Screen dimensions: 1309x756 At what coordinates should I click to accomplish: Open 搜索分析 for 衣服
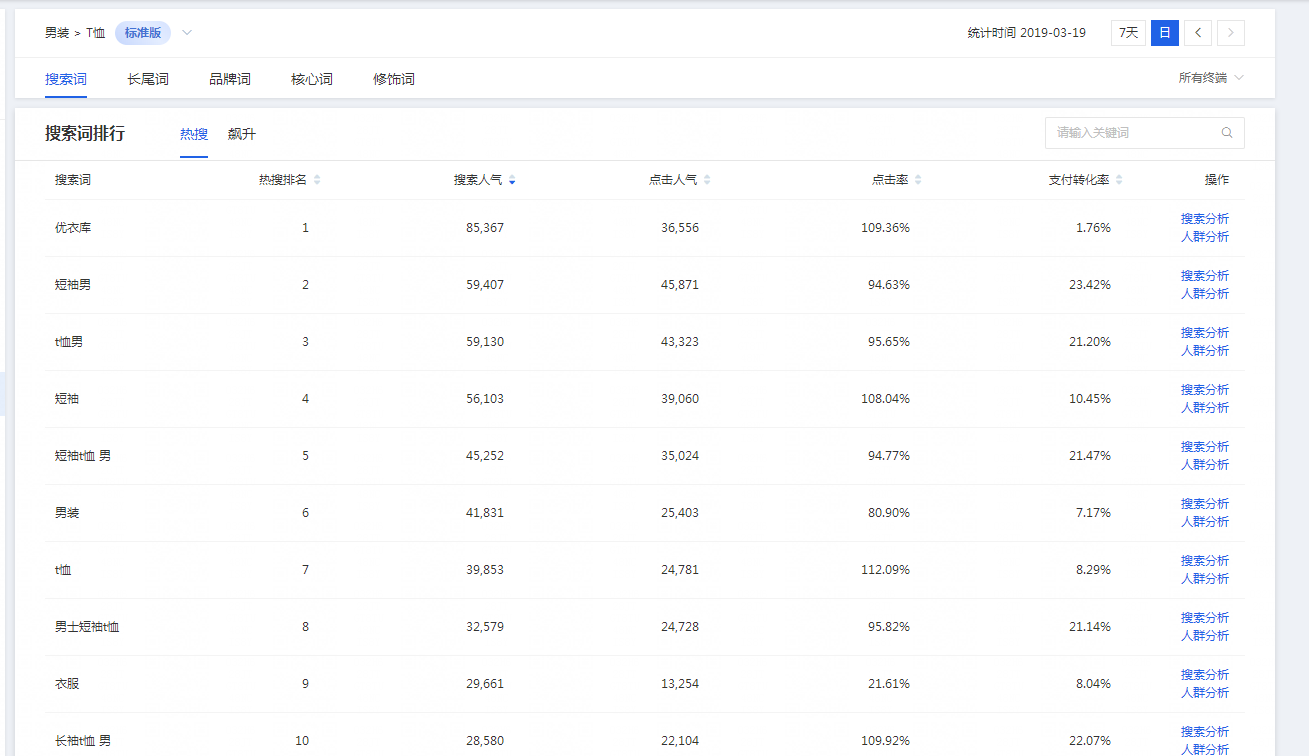[x=1205, y=675]
